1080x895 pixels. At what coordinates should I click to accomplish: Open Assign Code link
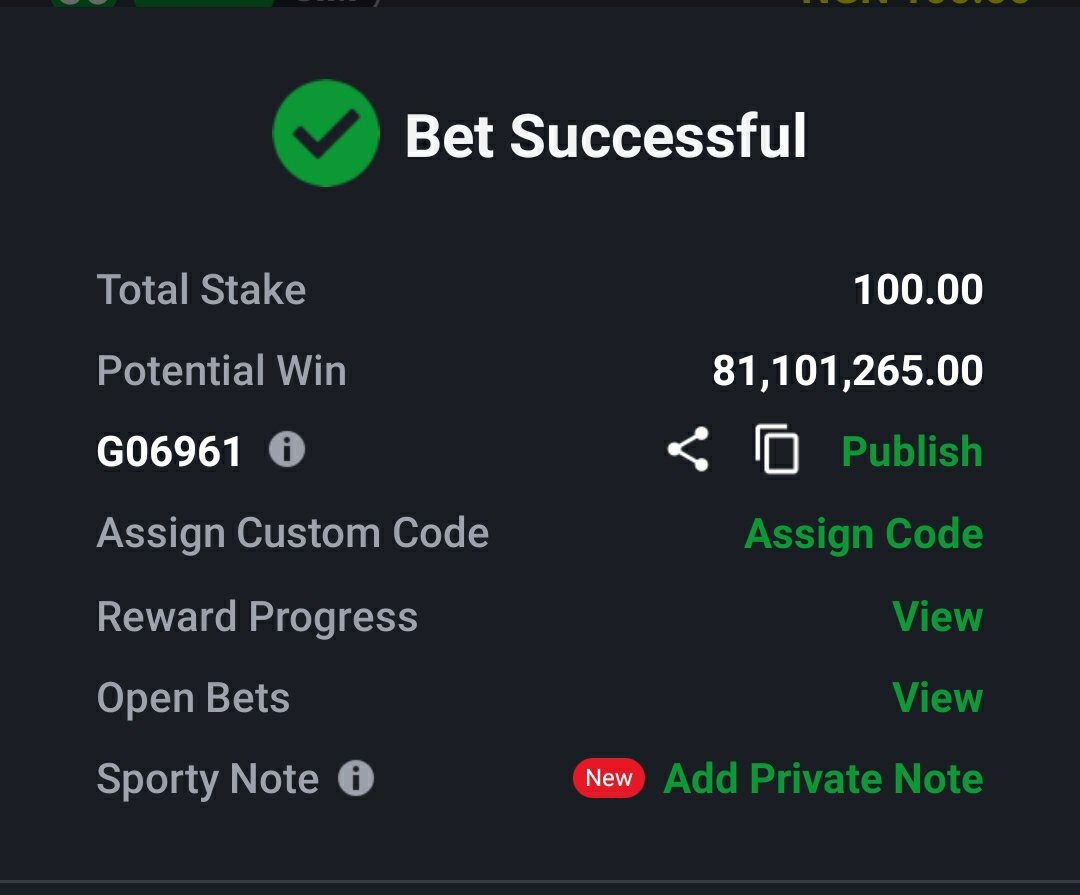[864, 534]
